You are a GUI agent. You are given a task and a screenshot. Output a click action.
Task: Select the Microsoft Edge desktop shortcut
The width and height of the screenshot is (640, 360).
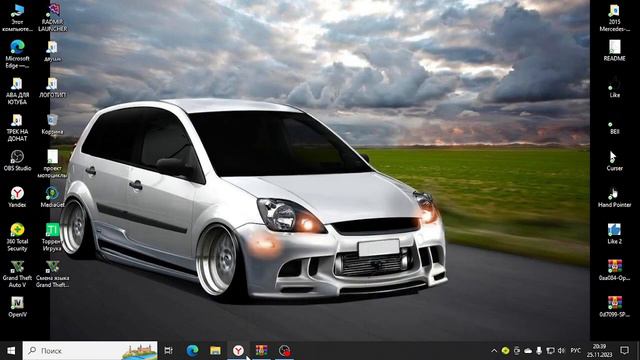coord(17,54)
